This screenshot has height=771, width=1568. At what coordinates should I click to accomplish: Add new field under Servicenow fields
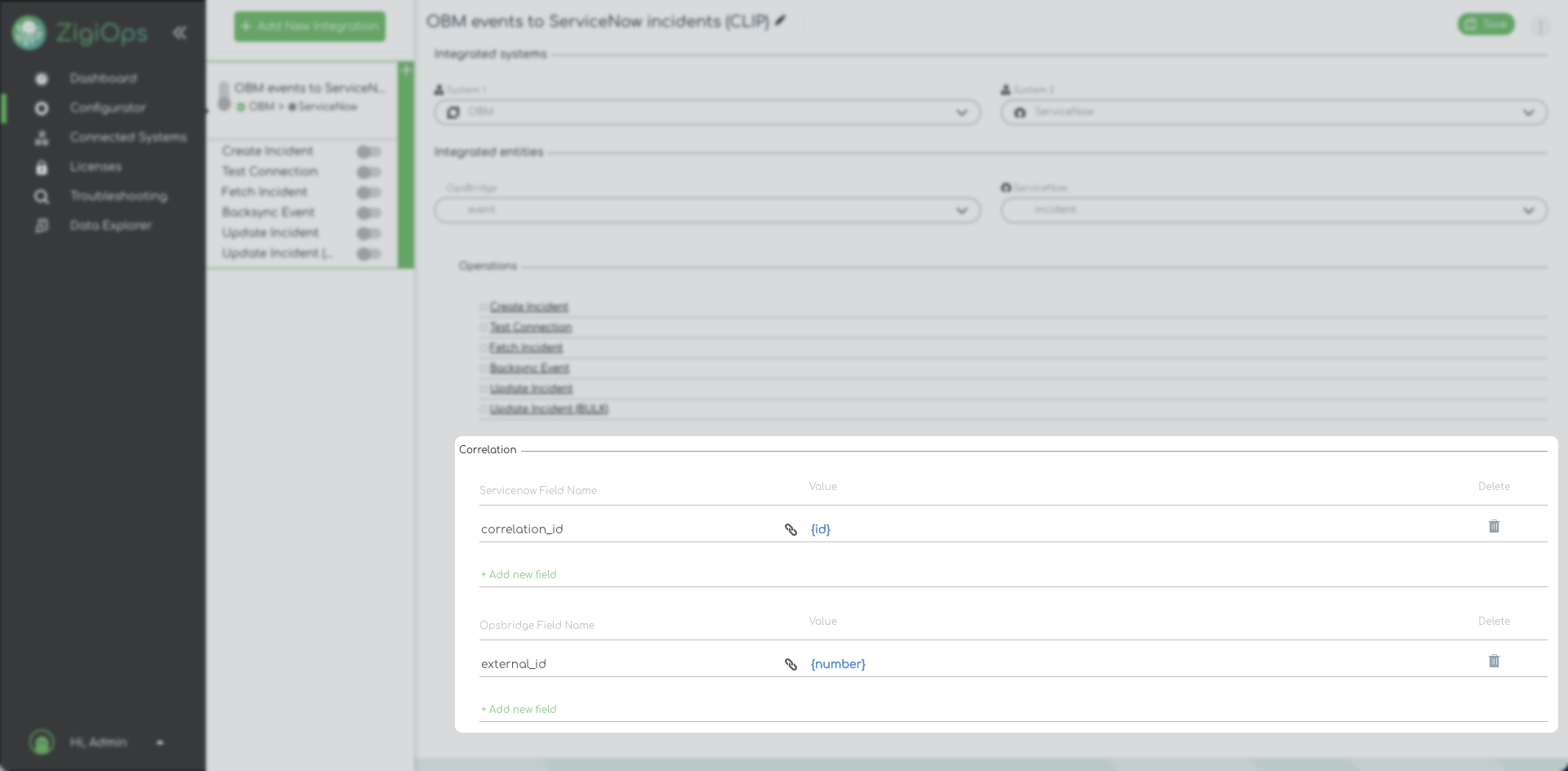pos(519,574)
